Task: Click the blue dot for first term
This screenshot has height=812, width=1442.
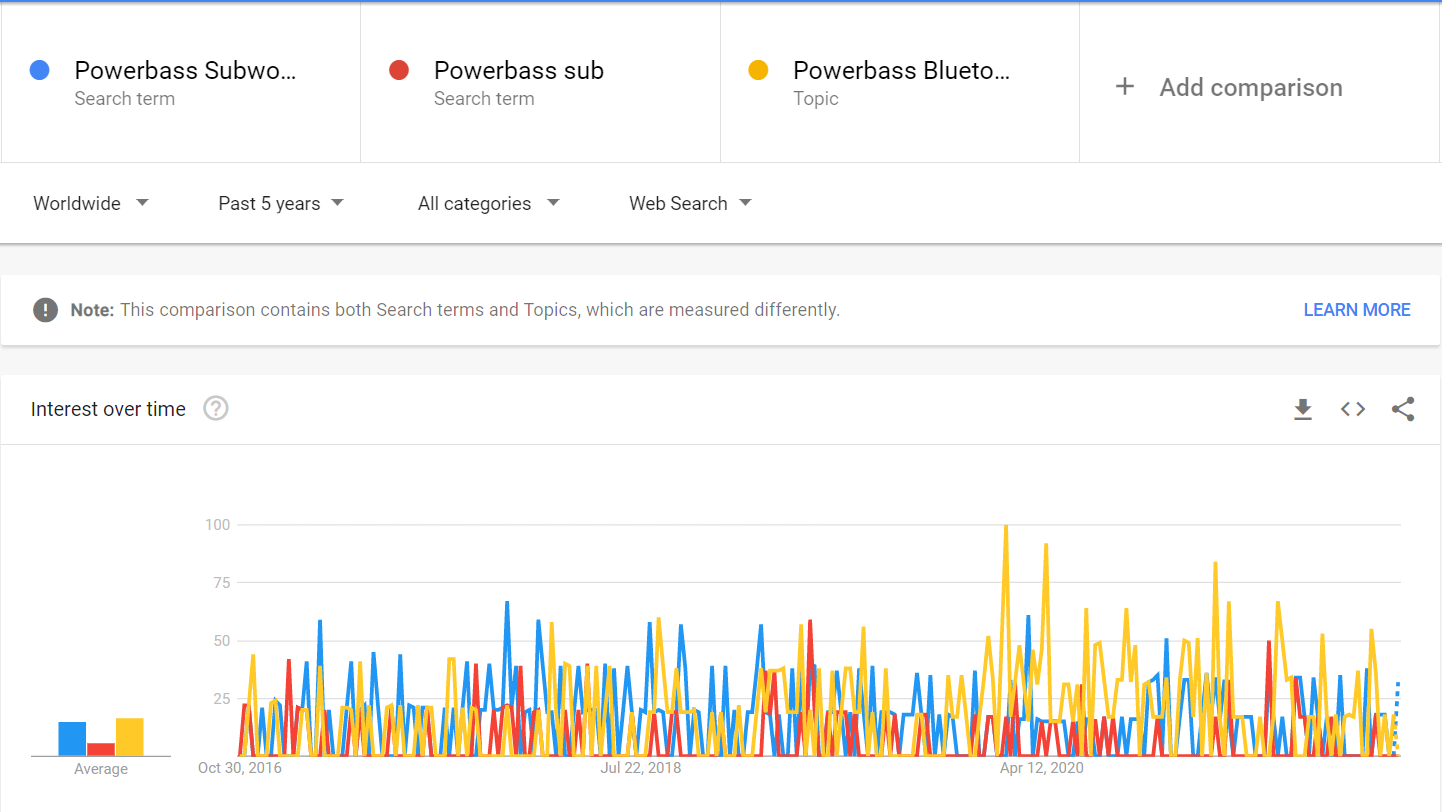Action: pos(40,70)
